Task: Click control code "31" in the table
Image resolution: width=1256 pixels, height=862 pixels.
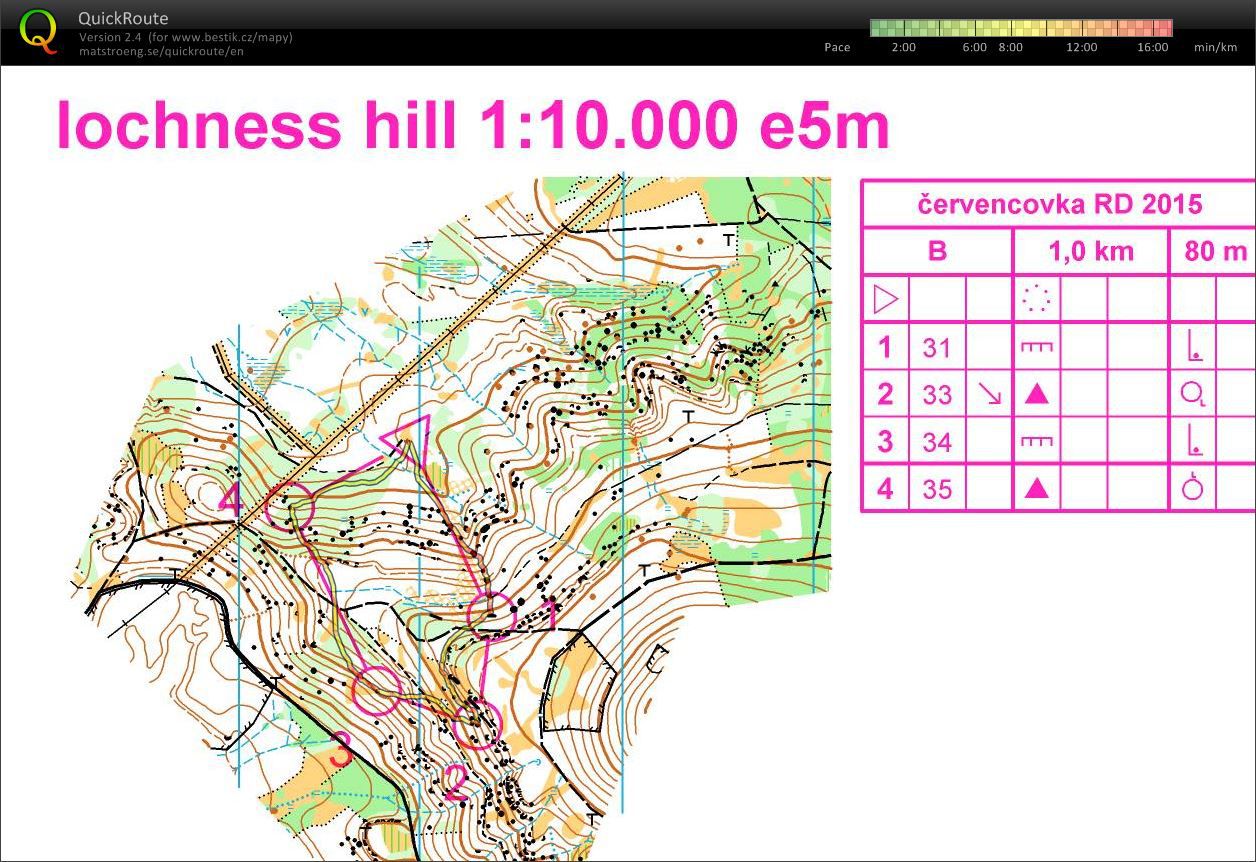Action: (x=937, y=348)
